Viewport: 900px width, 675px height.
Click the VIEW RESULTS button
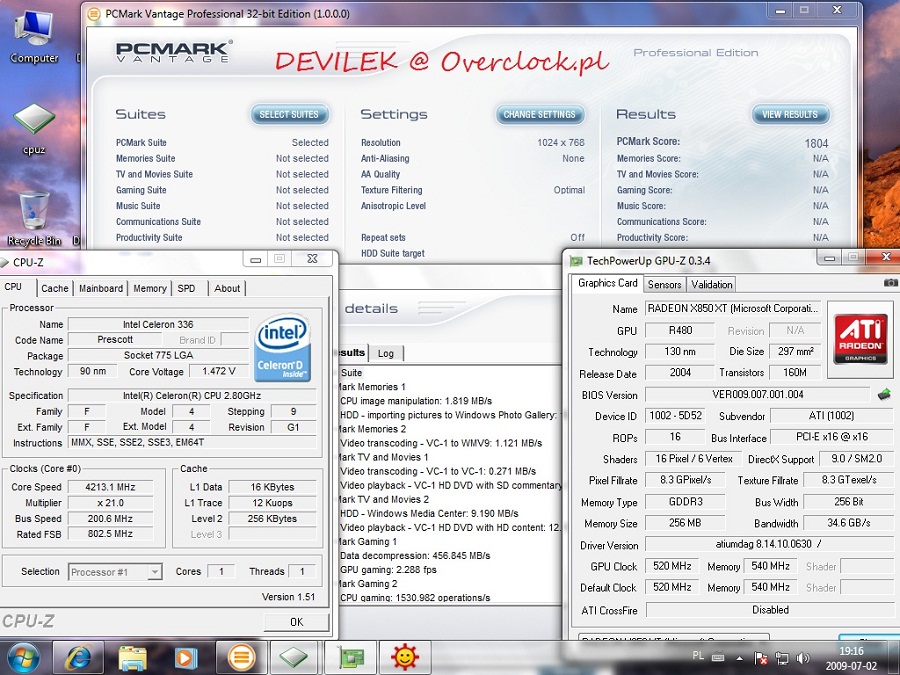point(790,114)
